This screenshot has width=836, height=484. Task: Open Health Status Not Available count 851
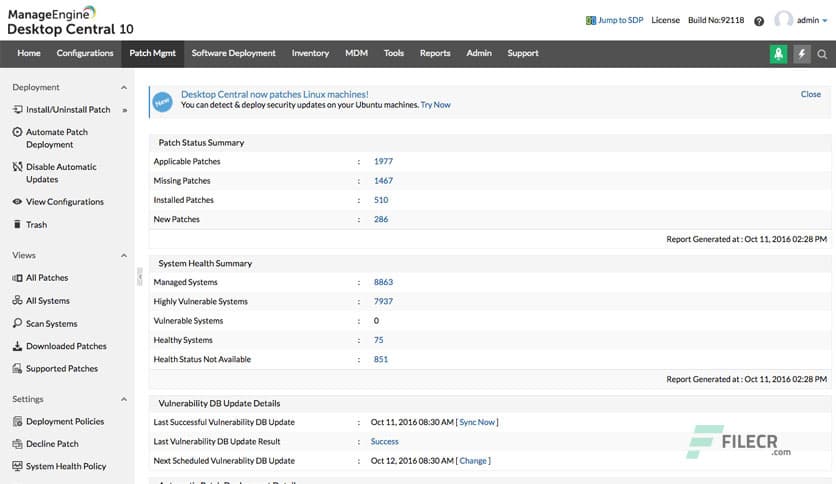381,359
